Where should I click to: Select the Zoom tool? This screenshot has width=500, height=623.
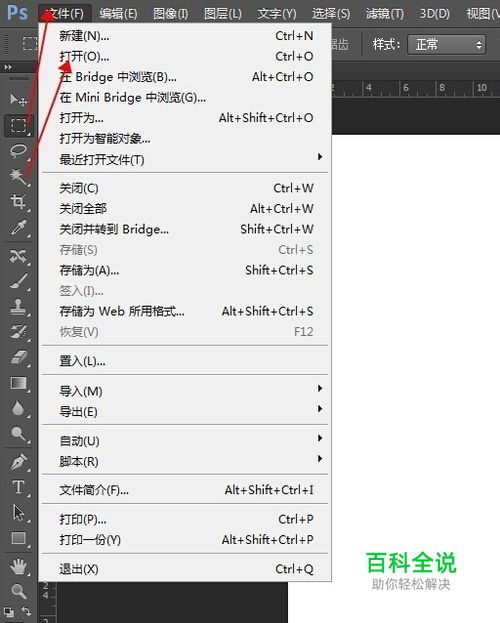click(18, 591)
